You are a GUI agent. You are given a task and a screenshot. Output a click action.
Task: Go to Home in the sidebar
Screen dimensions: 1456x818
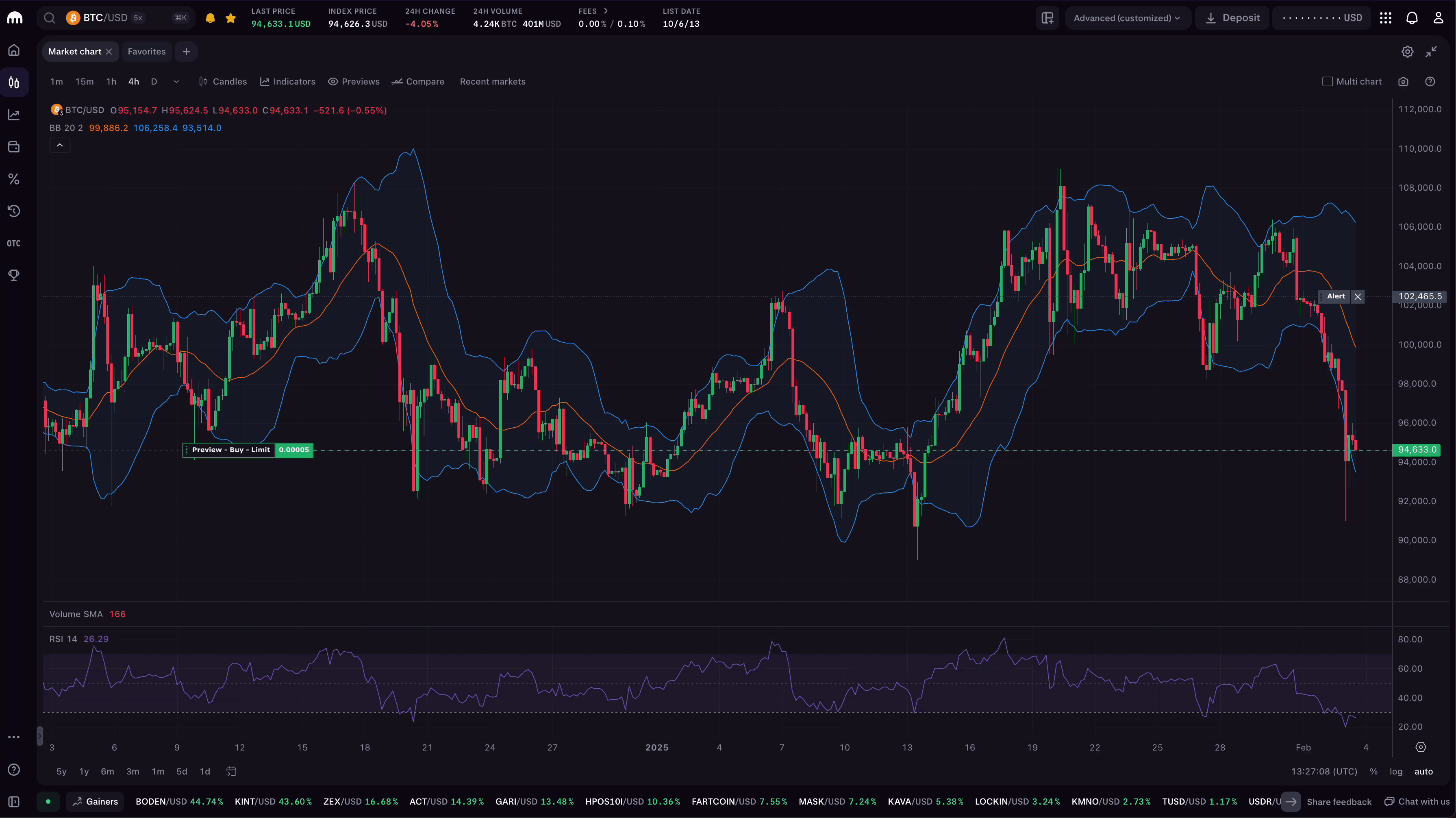point(14,50)
